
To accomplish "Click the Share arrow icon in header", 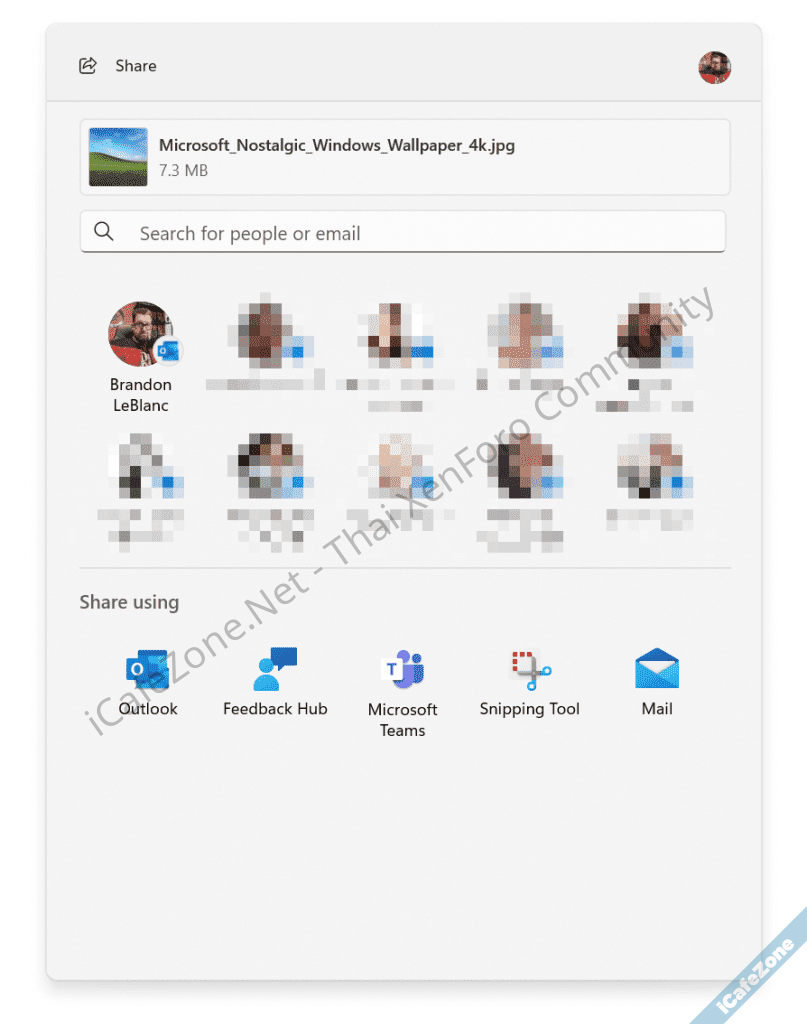I will [88, 66].
